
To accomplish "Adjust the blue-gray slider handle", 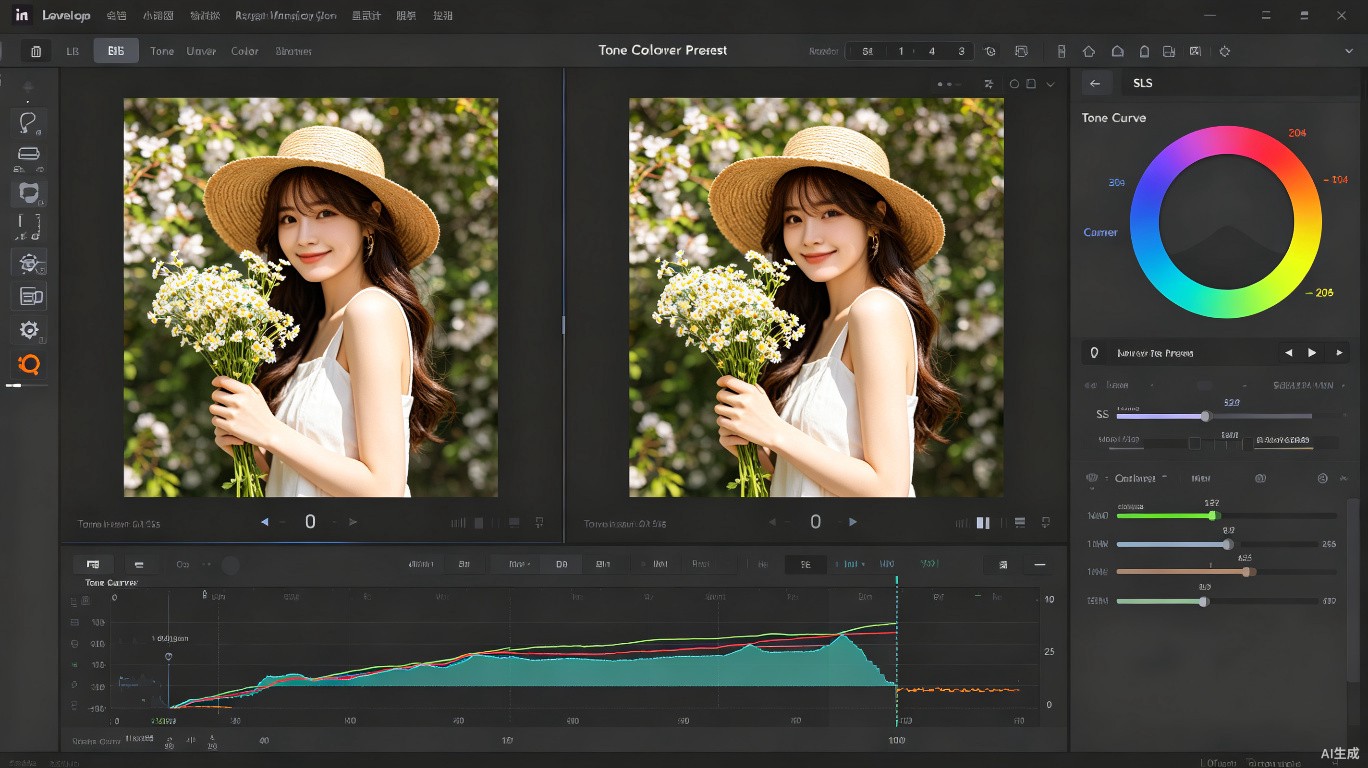I will tap(1227, 544).
